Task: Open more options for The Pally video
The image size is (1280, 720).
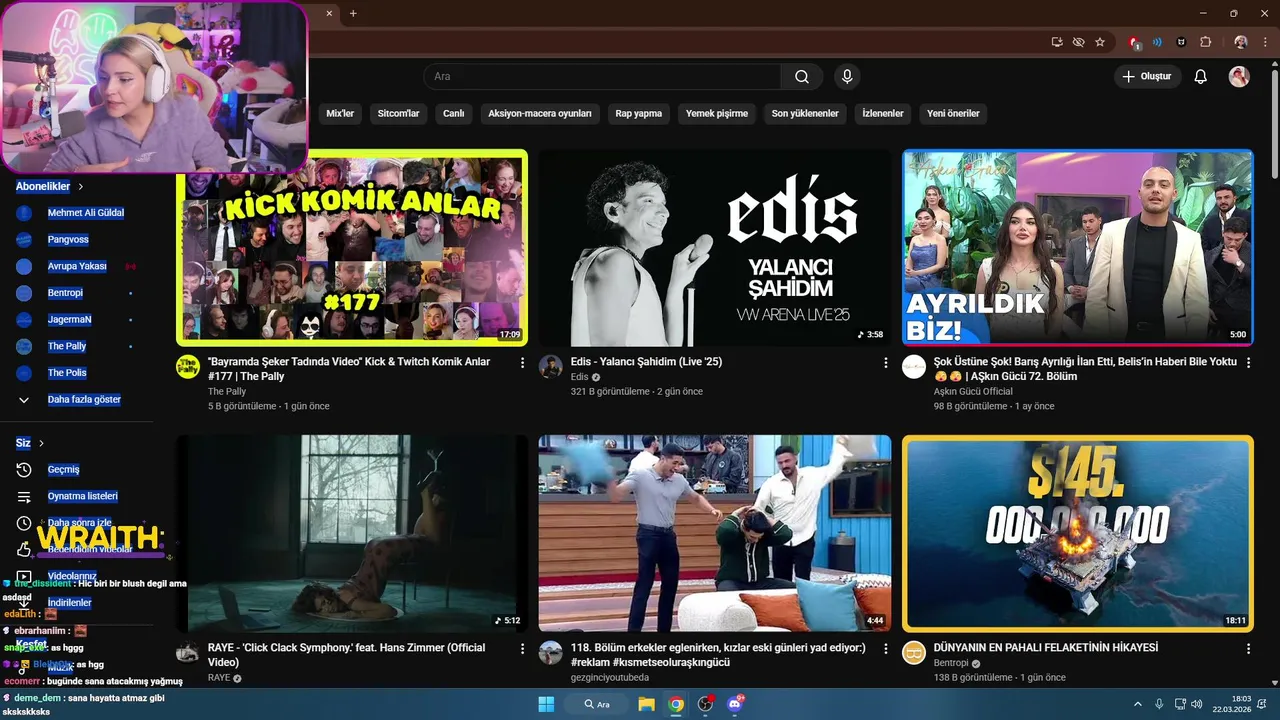Action: tap(522, 363)
